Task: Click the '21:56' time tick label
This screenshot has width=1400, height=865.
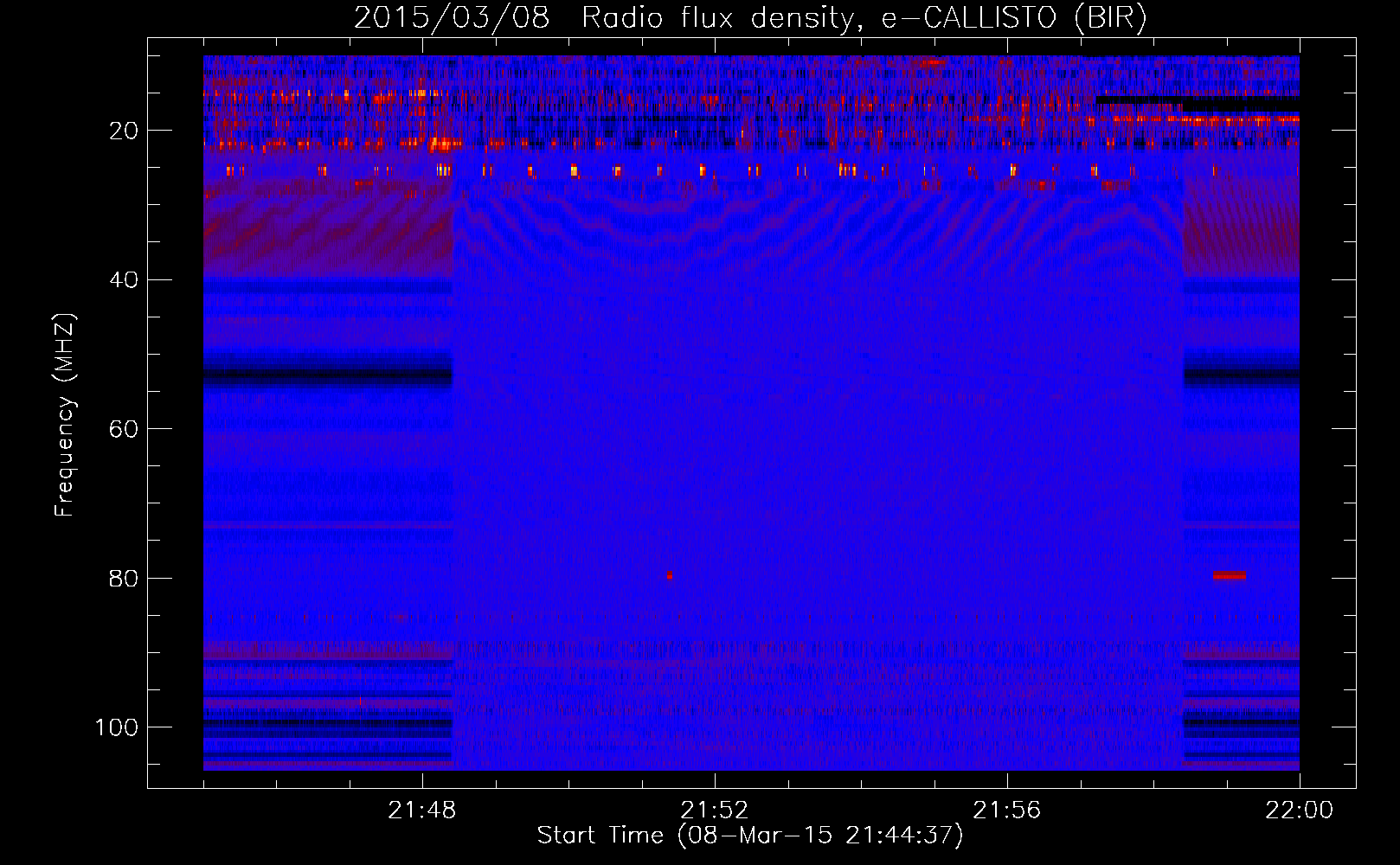Action: [1007, 811]
